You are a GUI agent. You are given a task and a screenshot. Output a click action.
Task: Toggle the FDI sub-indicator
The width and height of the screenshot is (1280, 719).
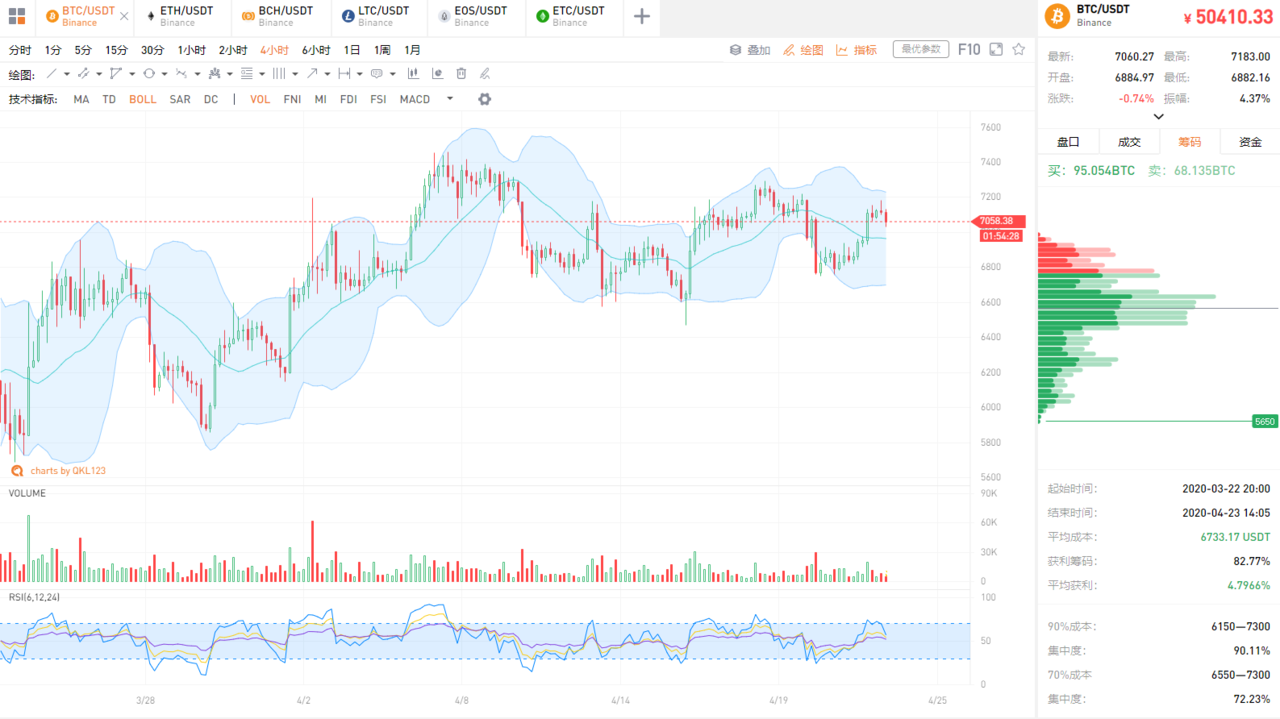[x=348, y=99]
